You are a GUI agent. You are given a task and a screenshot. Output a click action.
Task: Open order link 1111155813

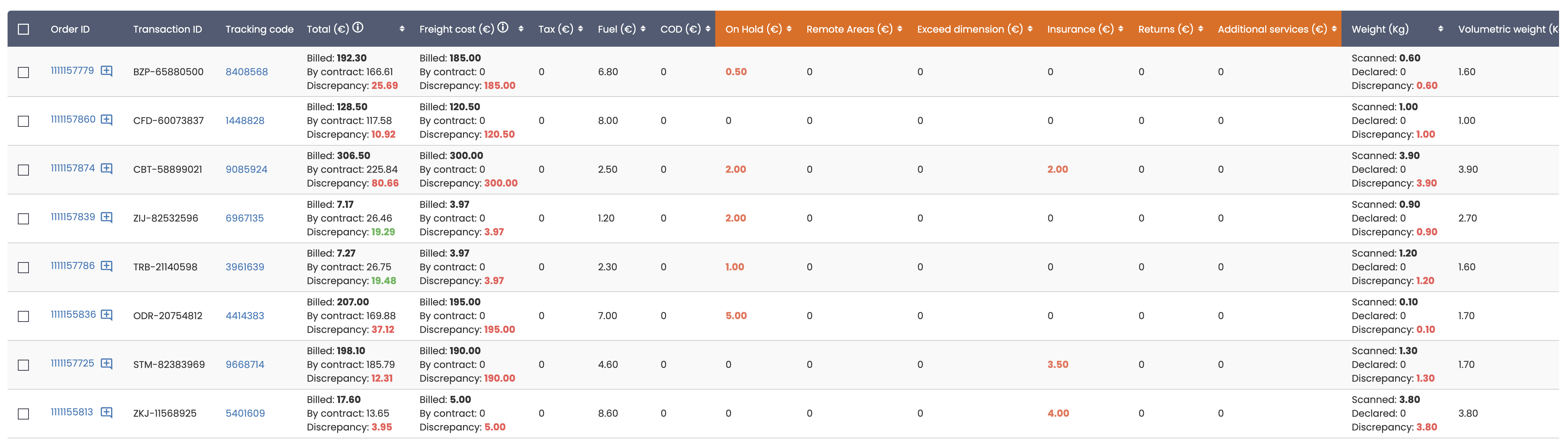click(72, 412)
